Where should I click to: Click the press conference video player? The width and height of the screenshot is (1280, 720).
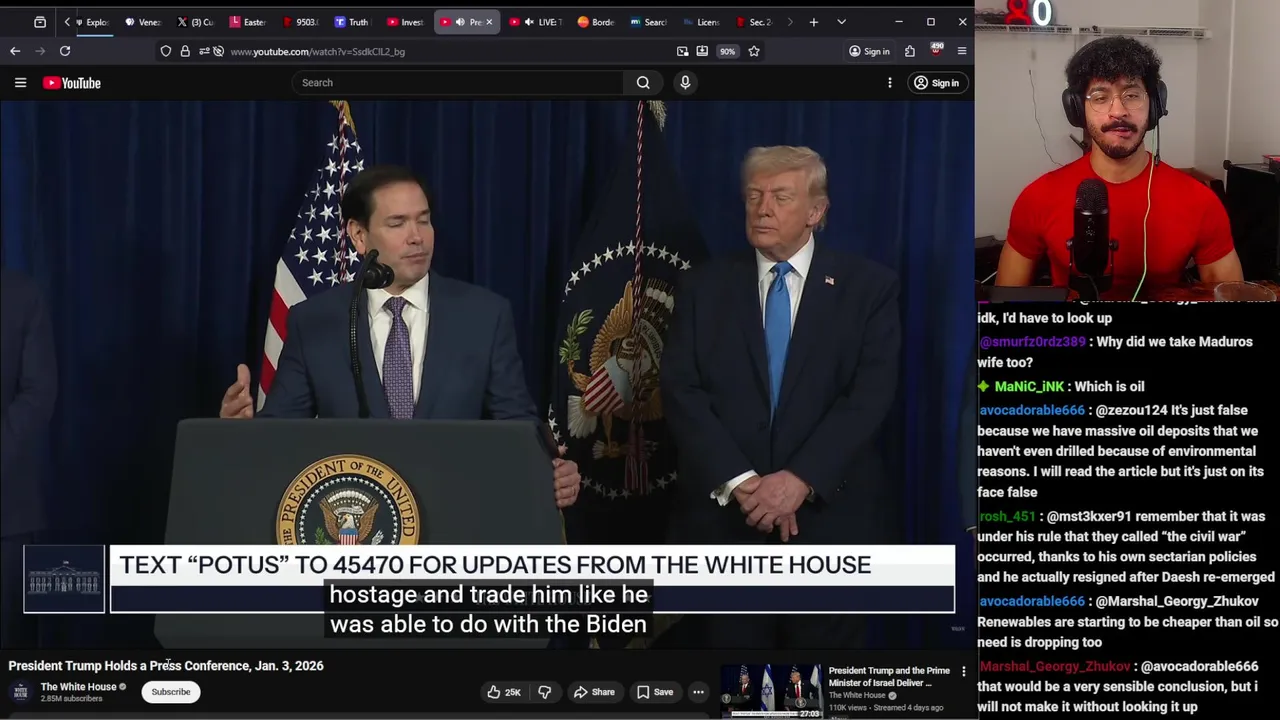(x=487, y=375)
